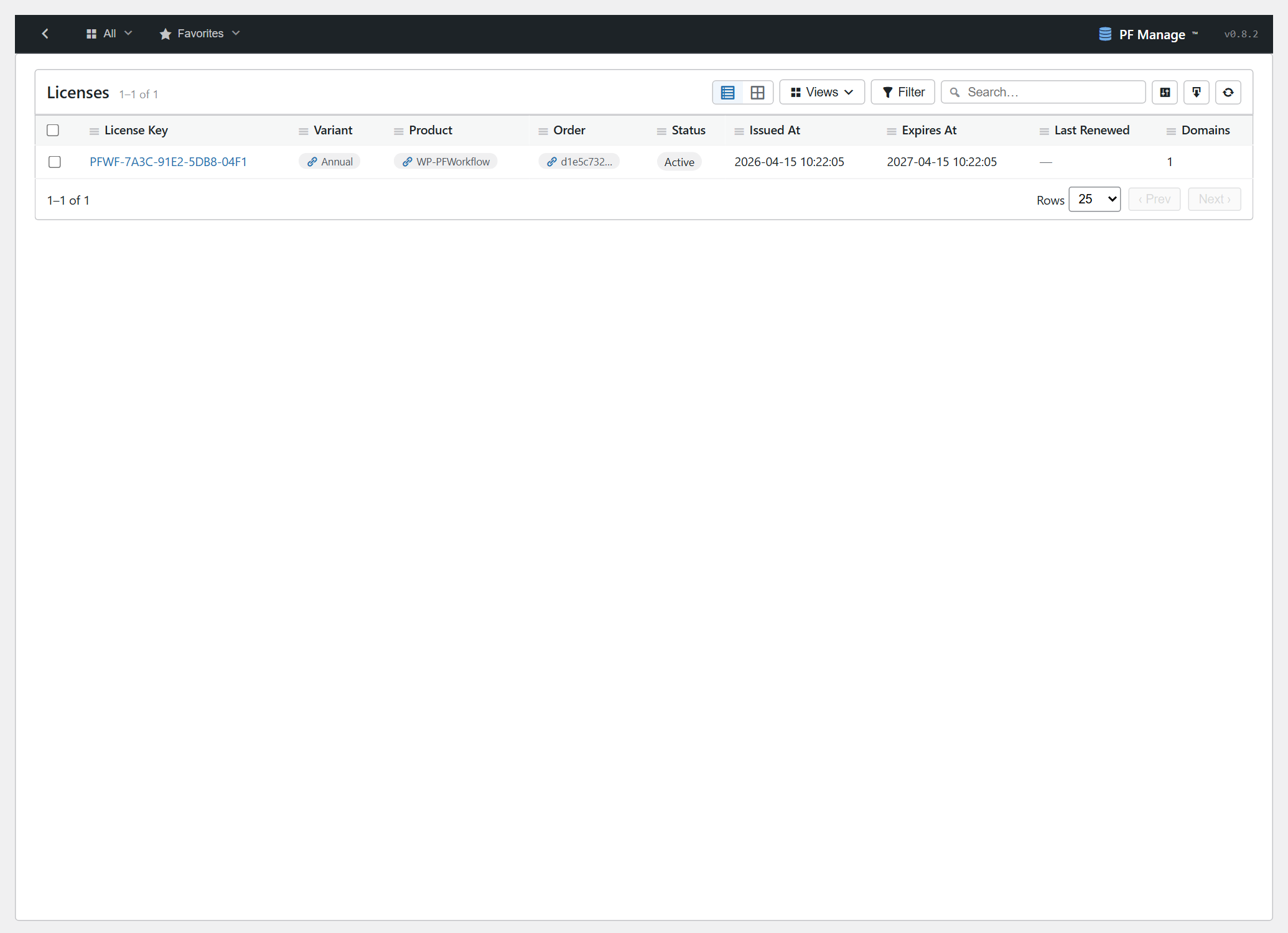Click the Domains column drag handle
The height and width of the screenshot is (933, 1288).
(x=1171, y=131)
